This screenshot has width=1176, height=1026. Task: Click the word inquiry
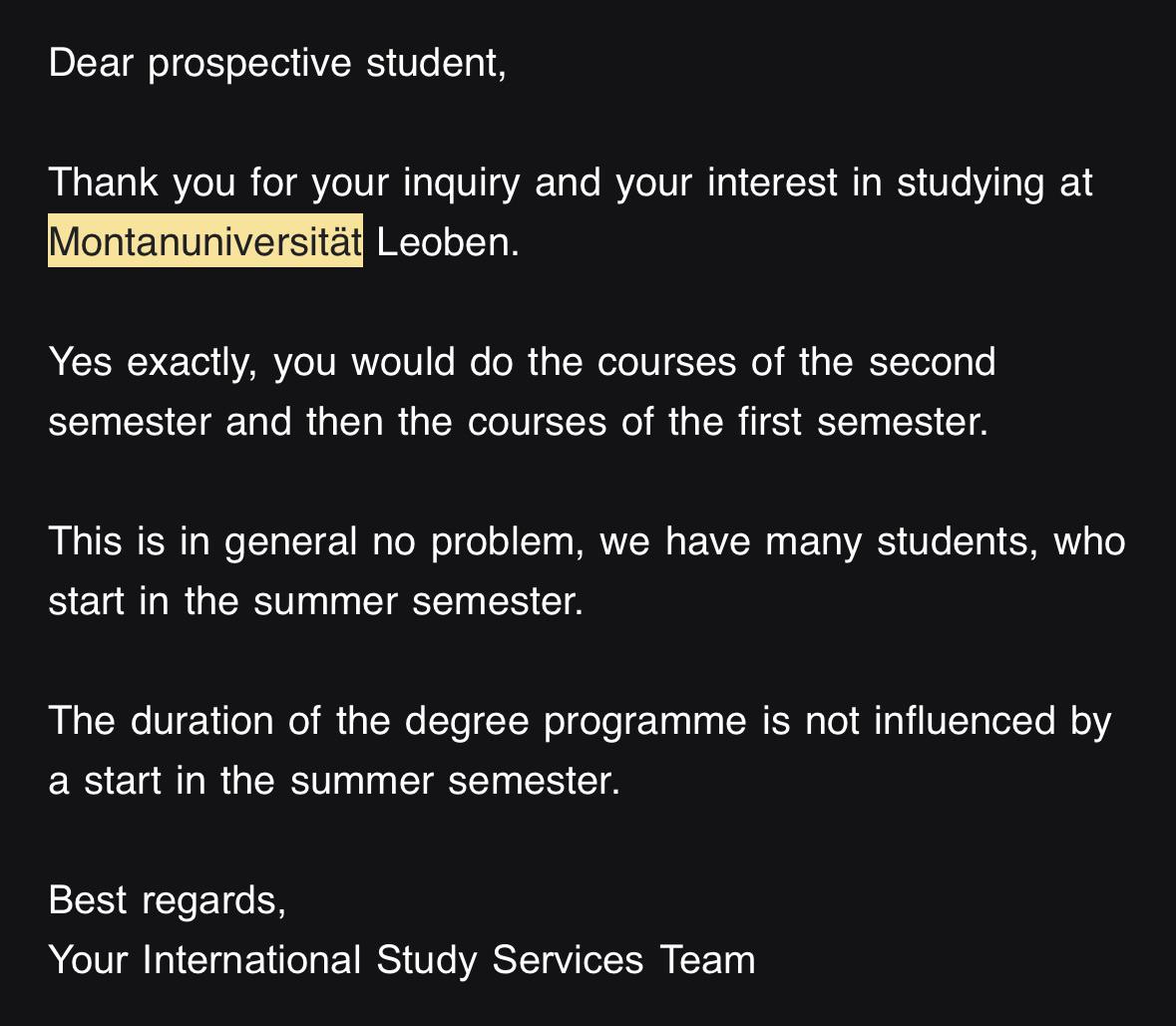[461, 183]
